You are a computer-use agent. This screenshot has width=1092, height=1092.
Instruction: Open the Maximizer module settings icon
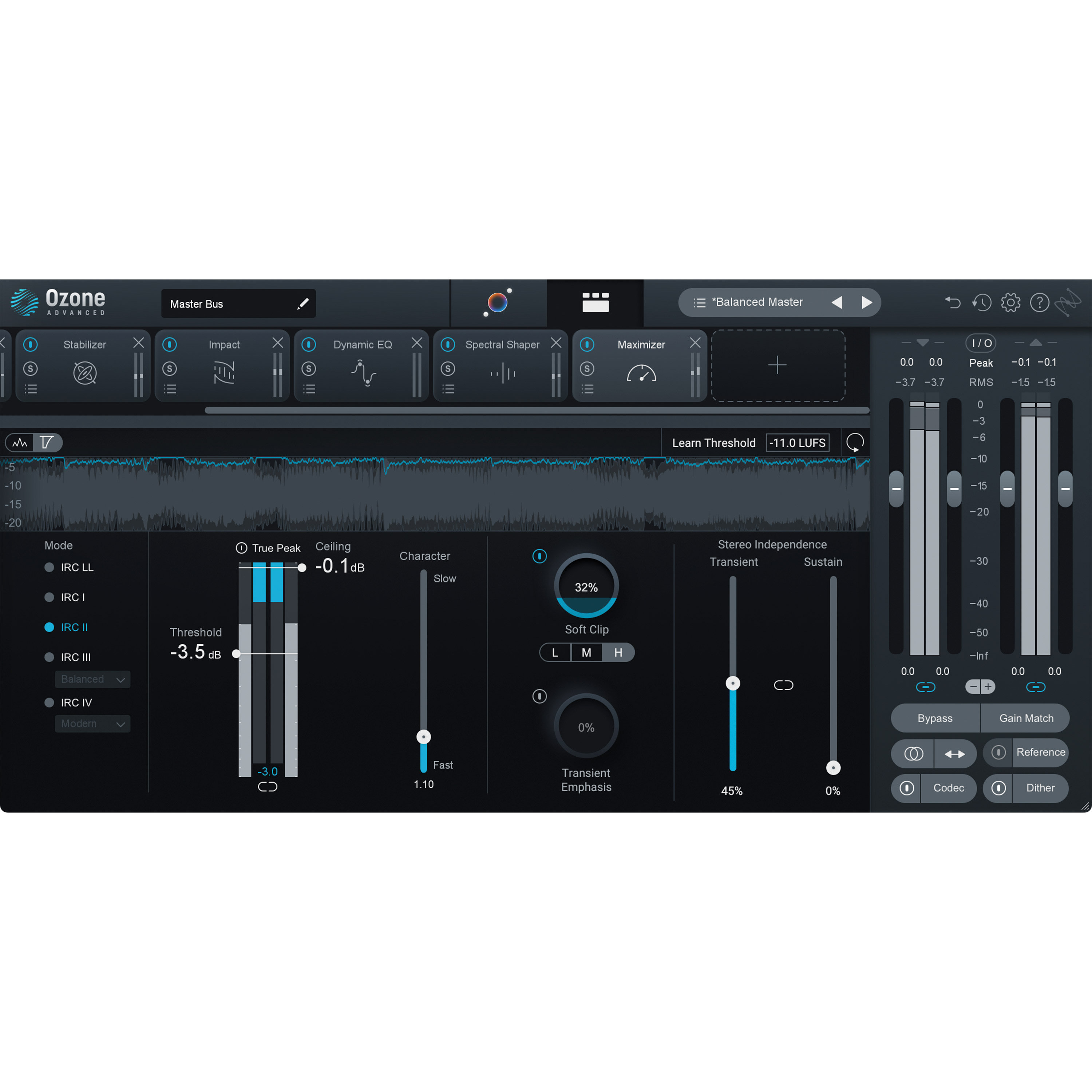coord(587,388)
